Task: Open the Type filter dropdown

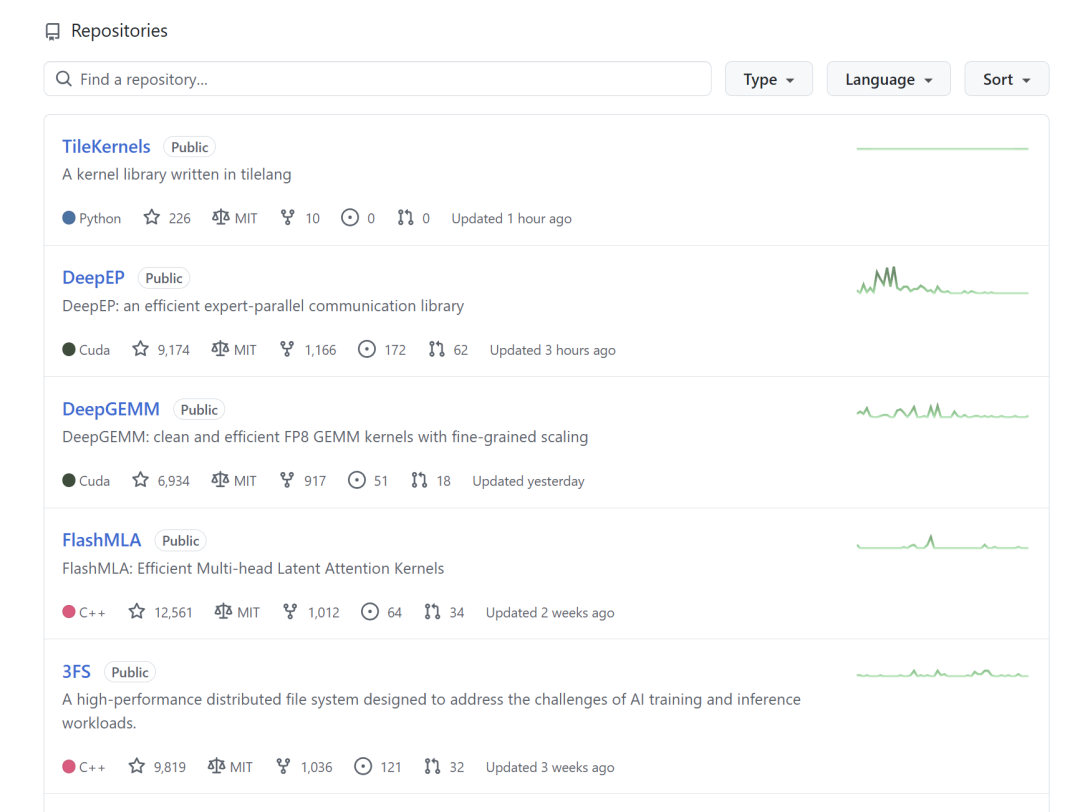Action: coord(768,79)
